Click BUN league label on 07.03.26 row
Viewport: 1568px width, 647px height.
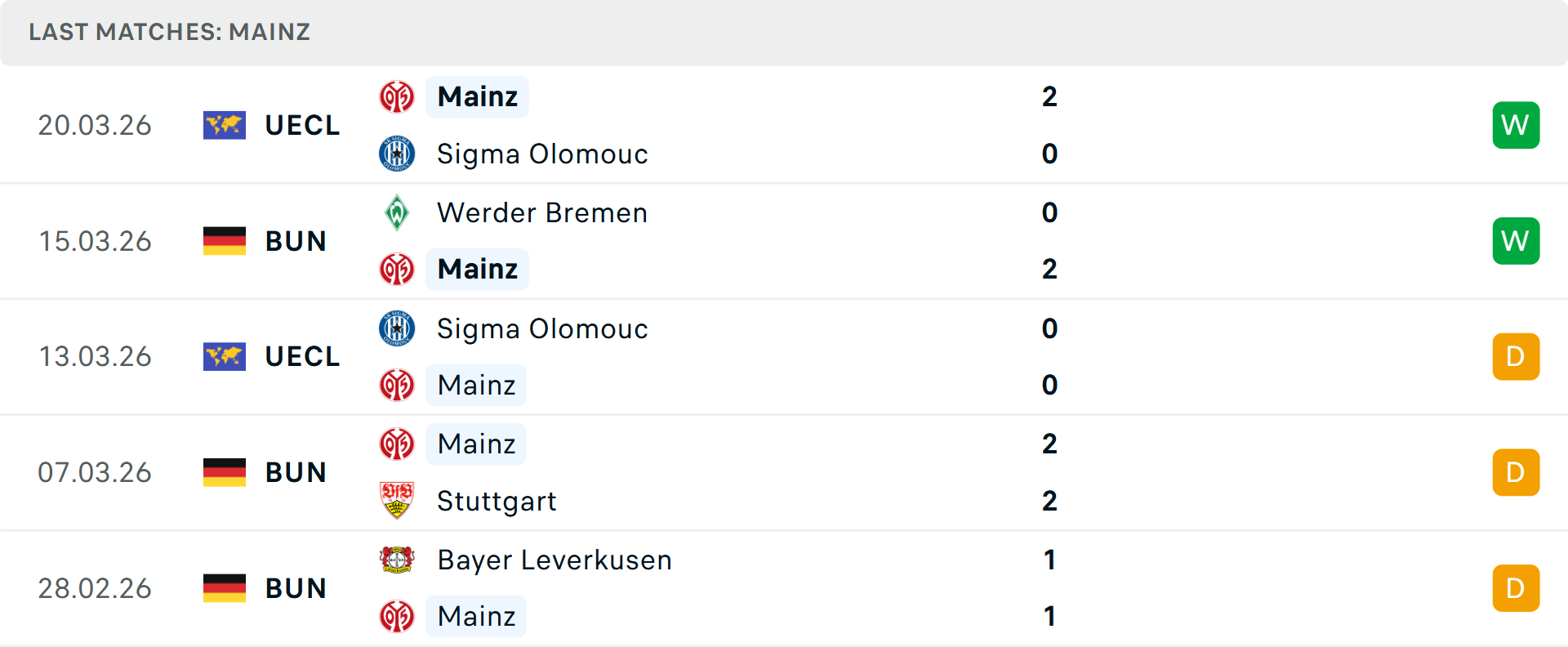296,472
